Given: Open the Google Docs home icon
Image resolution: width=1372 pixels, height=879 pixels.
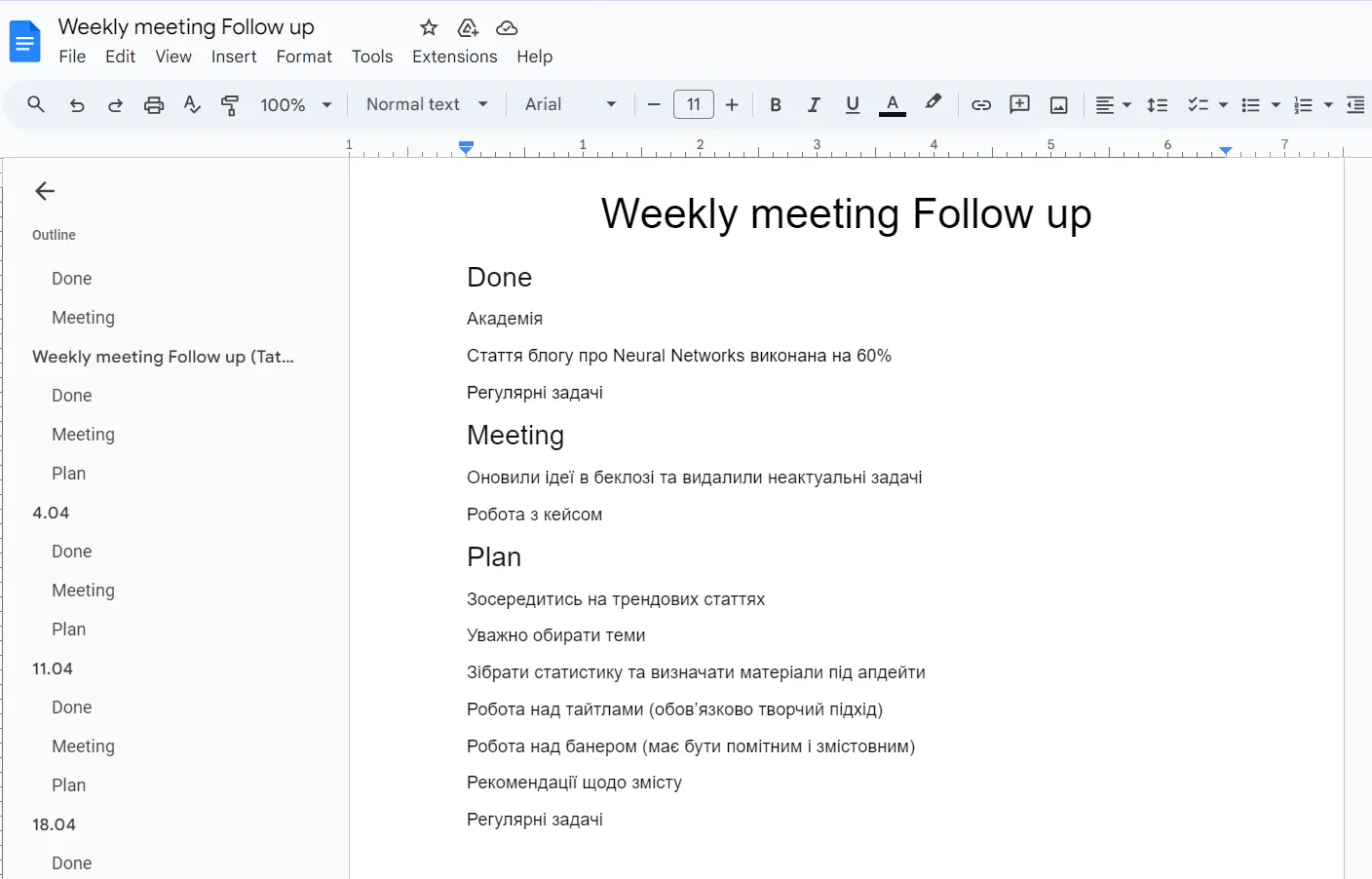Looking at the screenshot, I should pyautogui.click(x=24, y=42).
